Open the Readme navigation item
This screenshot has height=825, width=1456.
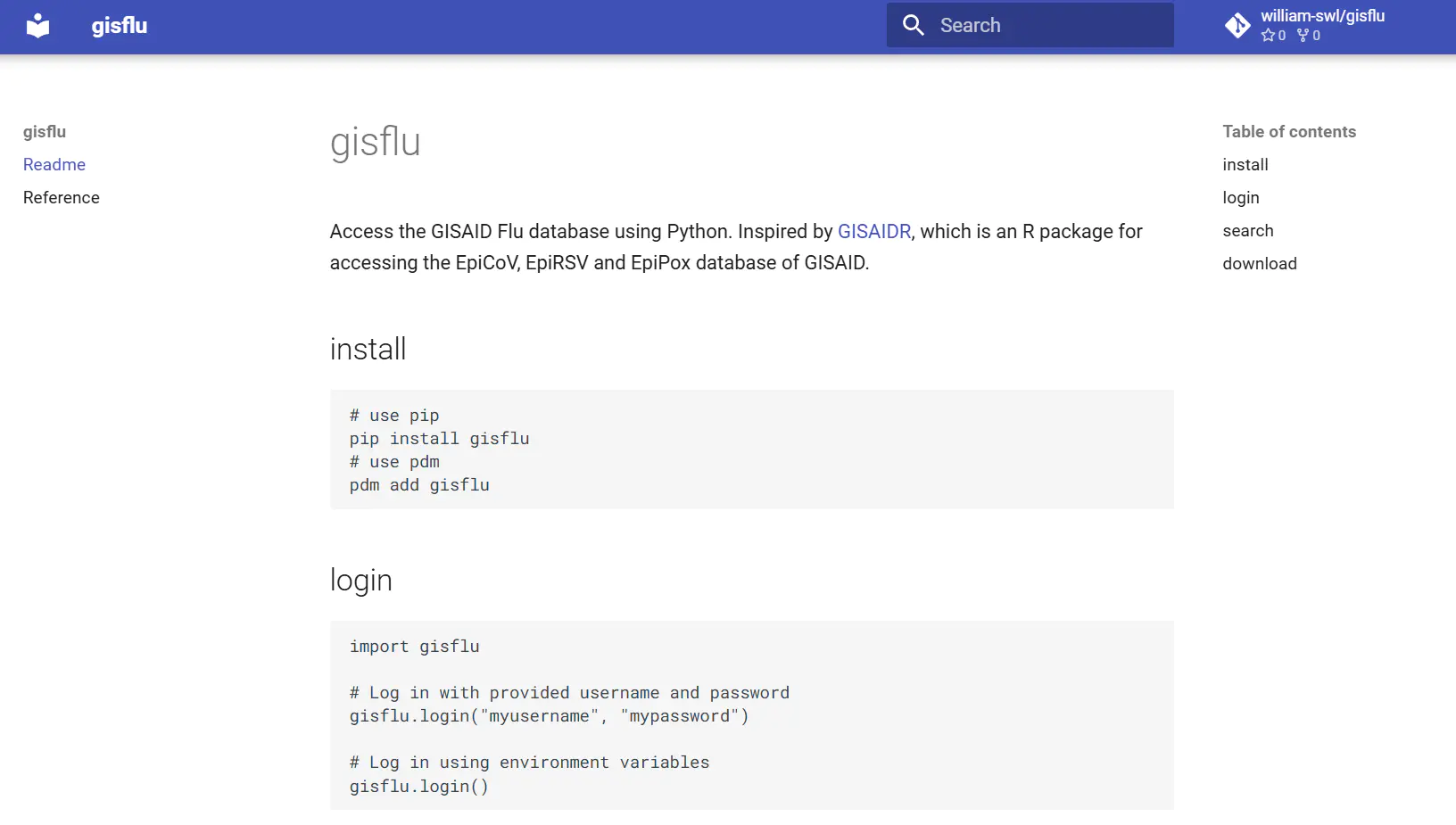[x=54, y=164]
